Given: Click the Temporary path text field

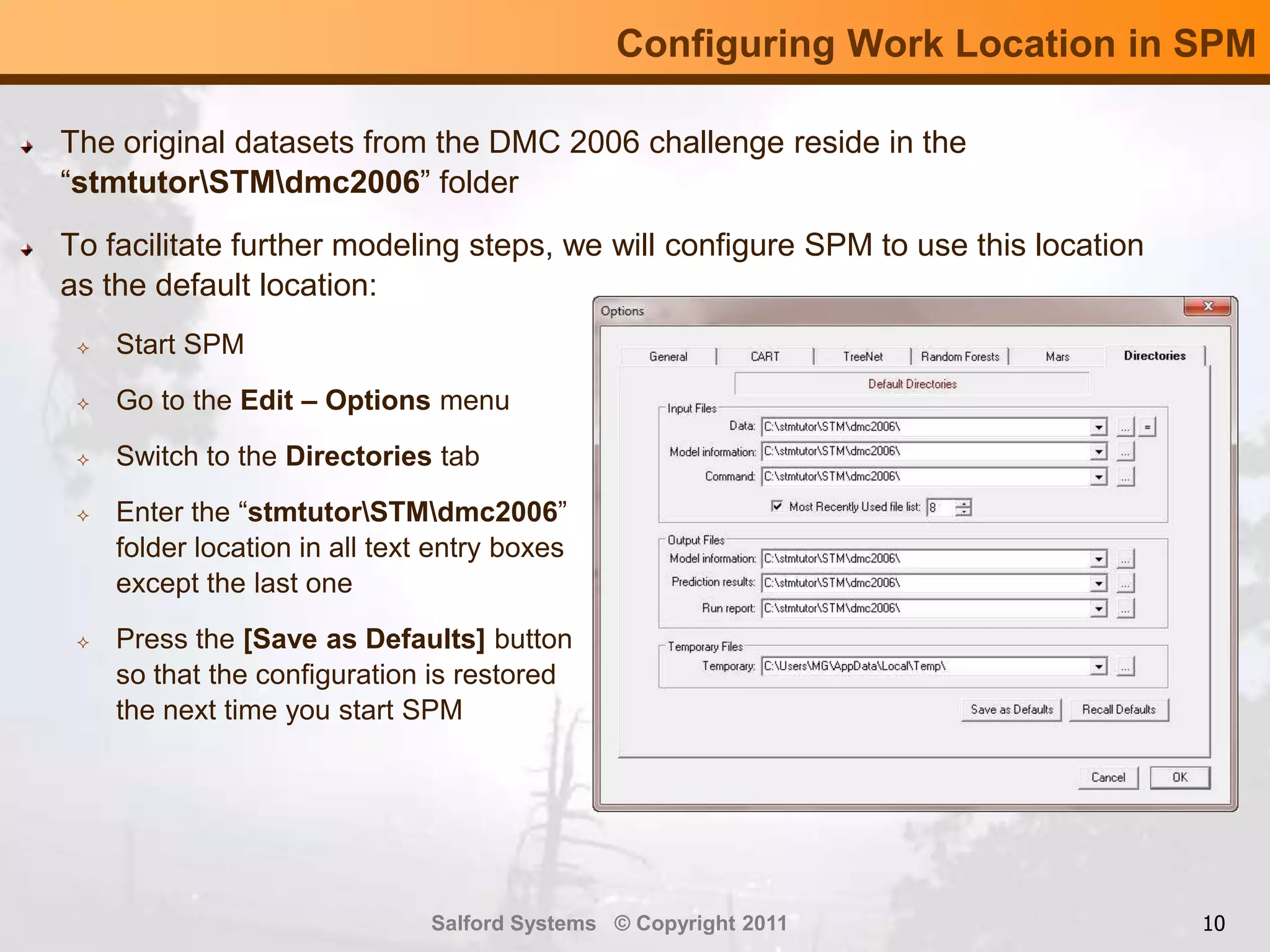Looking at the screenshot, I should pos(926,666).
